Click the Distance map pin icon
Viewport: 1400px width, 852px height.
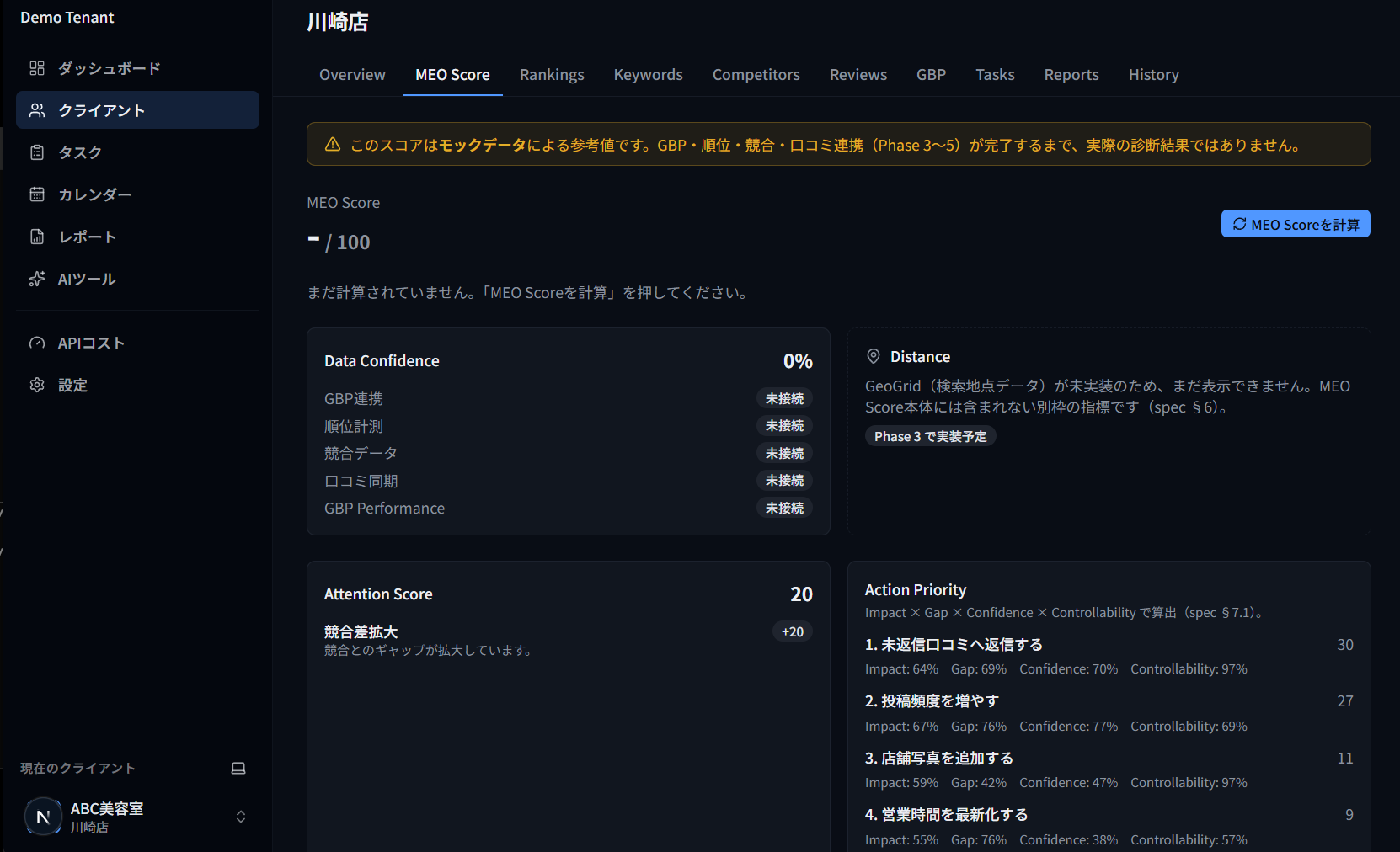pyautogui.click(x=874, y=356)
